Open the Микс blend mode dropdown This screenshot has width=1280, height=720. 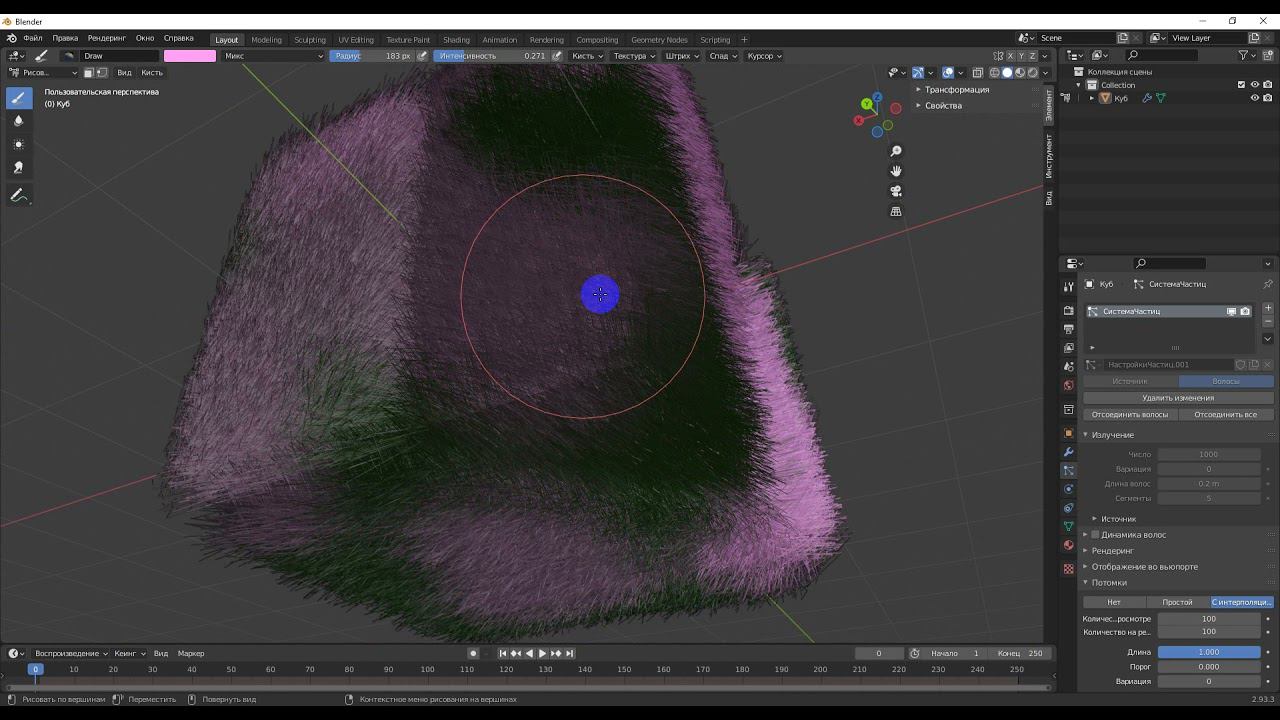272,56
